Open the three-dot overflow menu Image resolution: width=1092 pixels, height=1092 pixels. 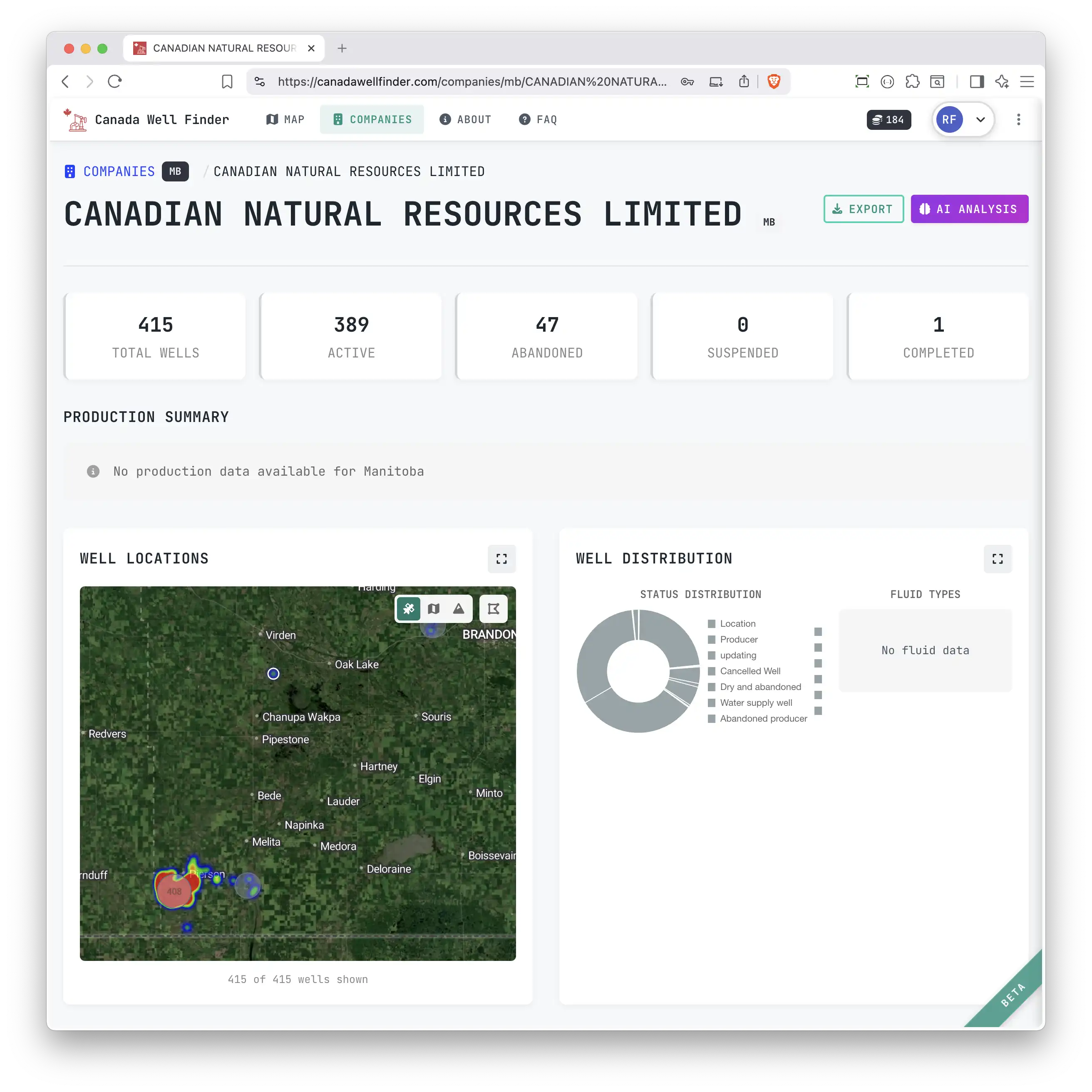point(1018,119)
